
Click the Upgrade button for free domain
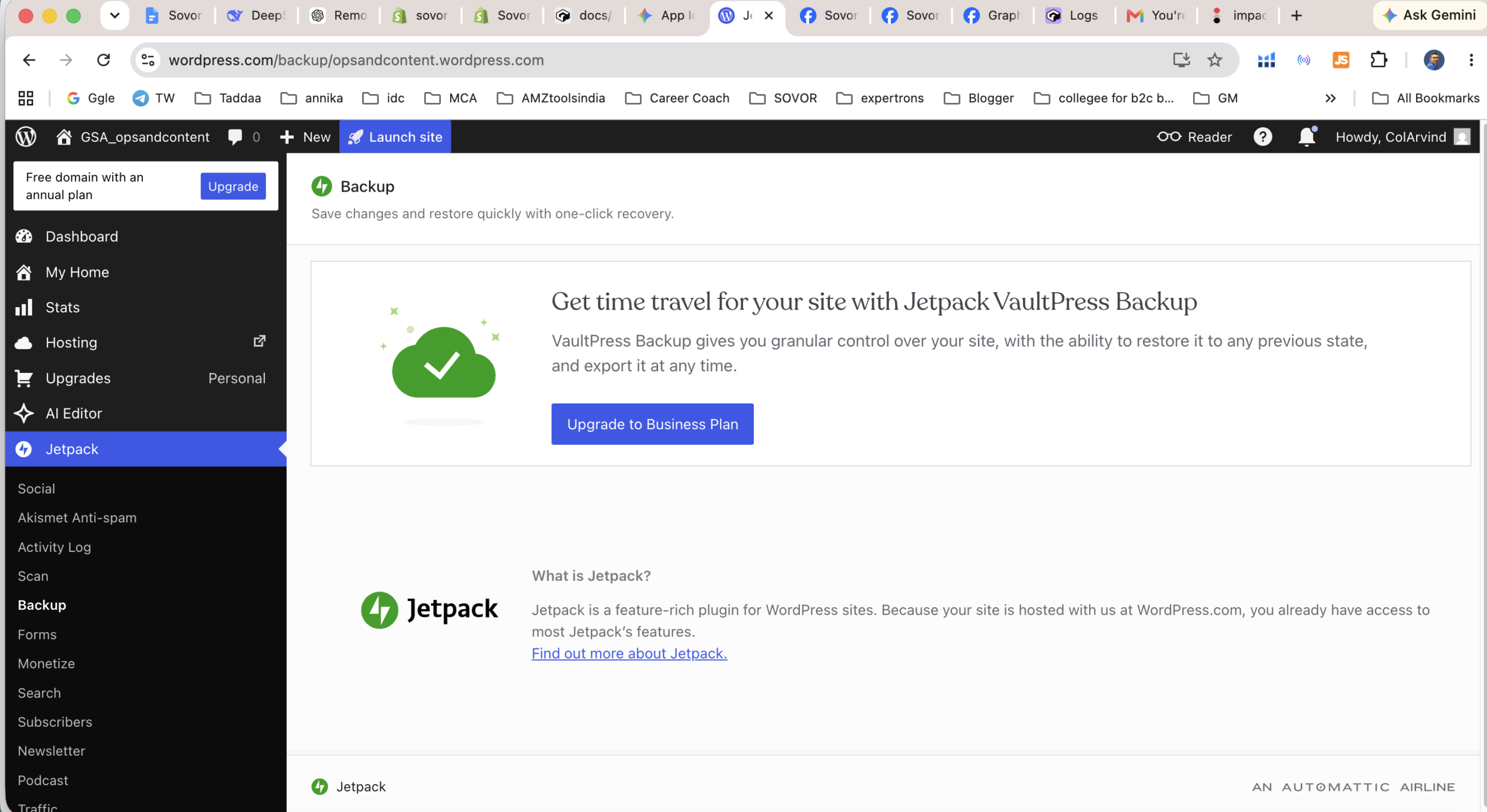pyautogui.click(x=233, y=186)
